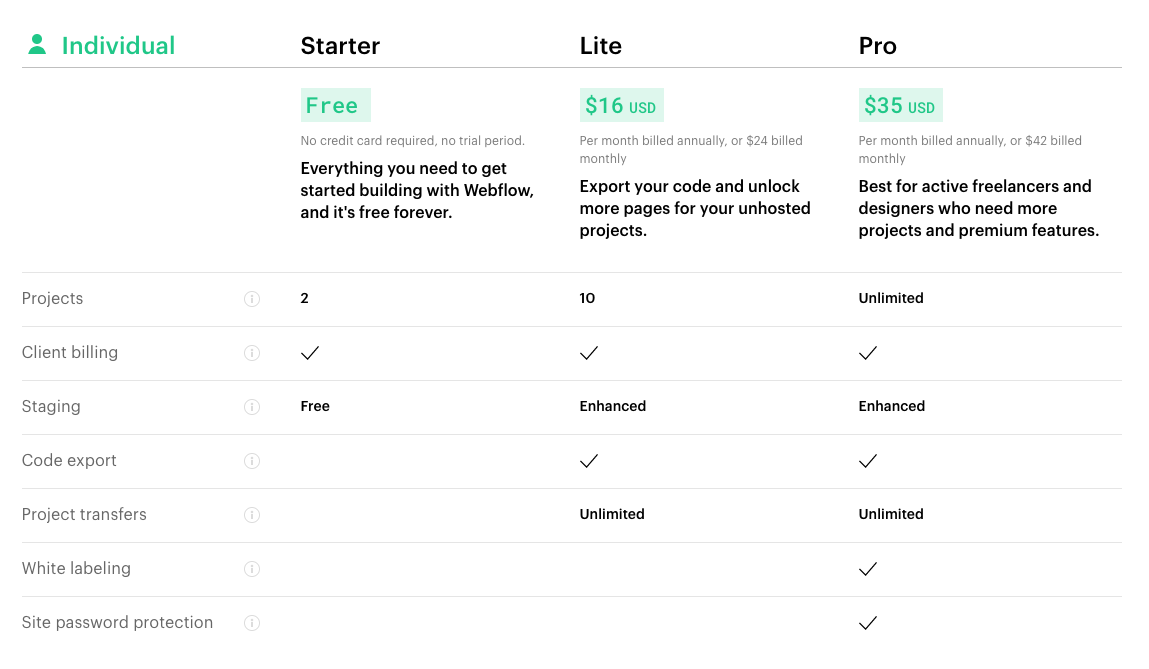Viewport: 1149px width, 669px height.
Task: Click the Site password protection info icon
Action: pyautogui.click(x=252, y=622)
